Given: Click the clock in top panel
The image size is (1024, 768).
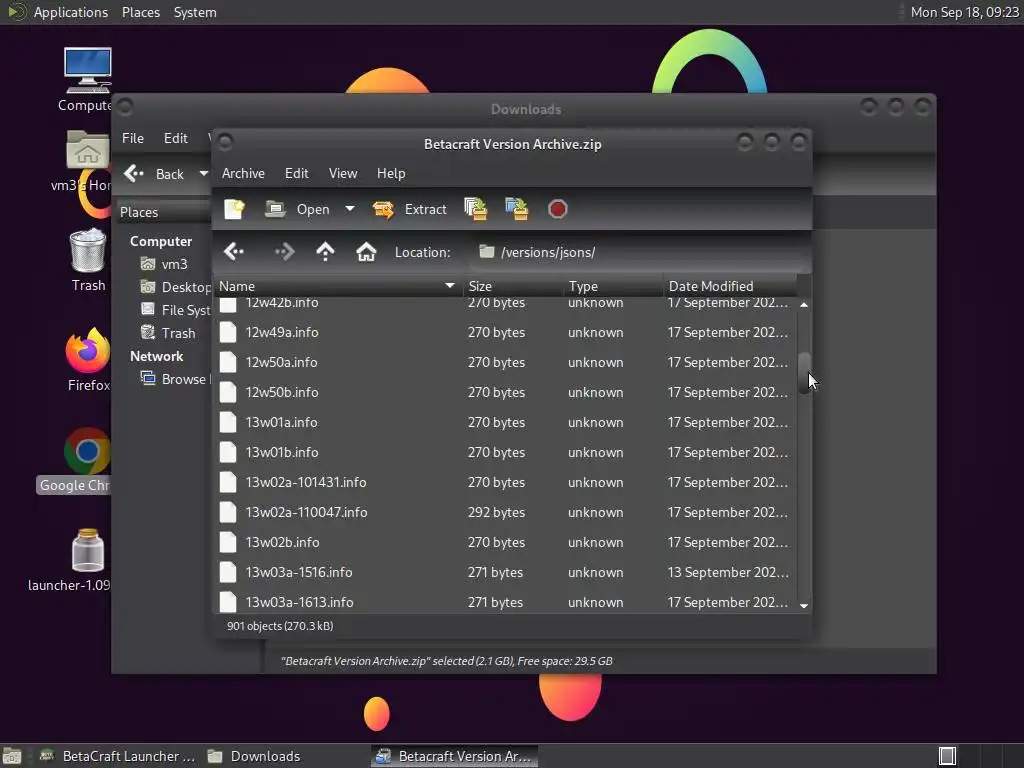Looking at the screenshot, I should (965, 12).
